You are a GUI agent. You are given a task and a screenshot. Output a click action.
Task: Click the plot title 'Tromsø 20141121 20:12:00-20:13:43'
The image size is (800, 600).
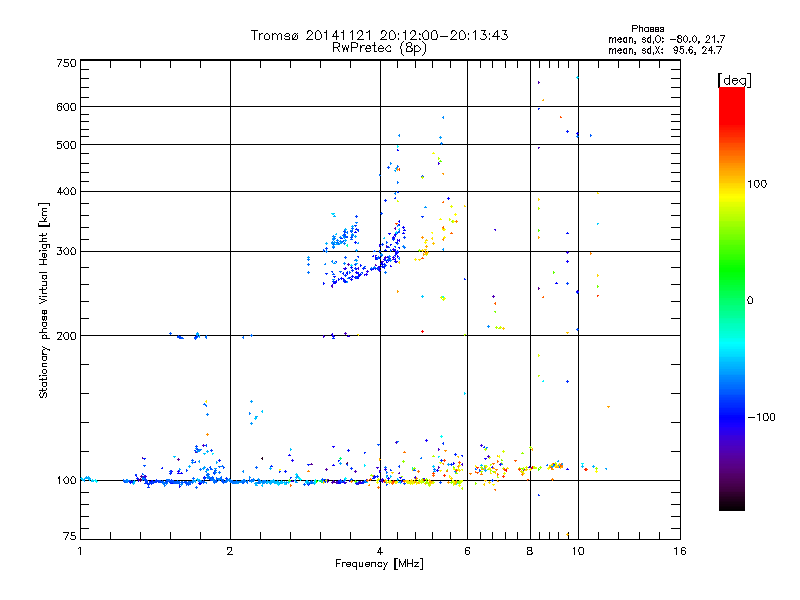pyautogui.click(x=380, y=35)
